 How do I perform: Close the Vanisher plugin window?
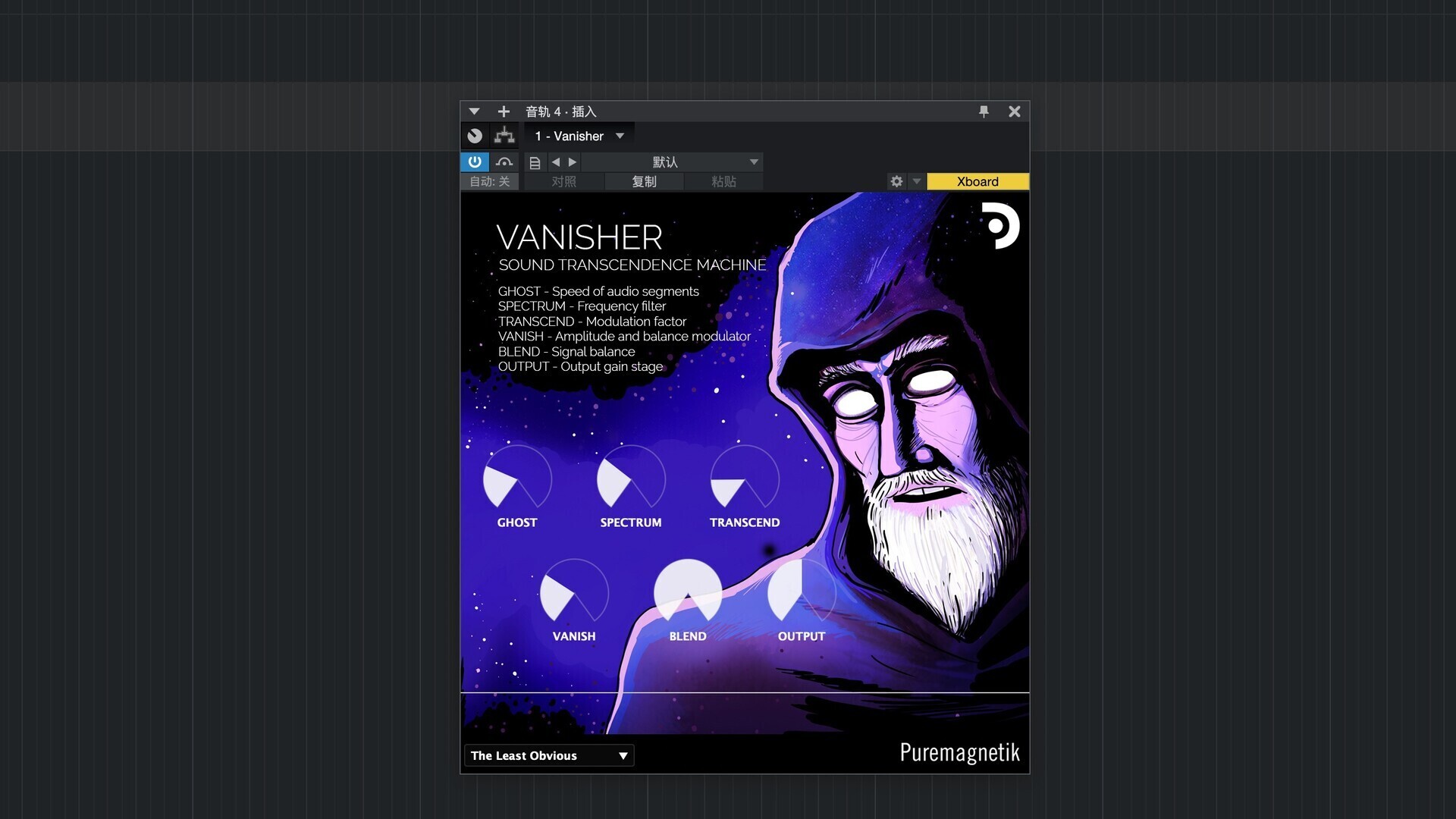(1015, 111)
